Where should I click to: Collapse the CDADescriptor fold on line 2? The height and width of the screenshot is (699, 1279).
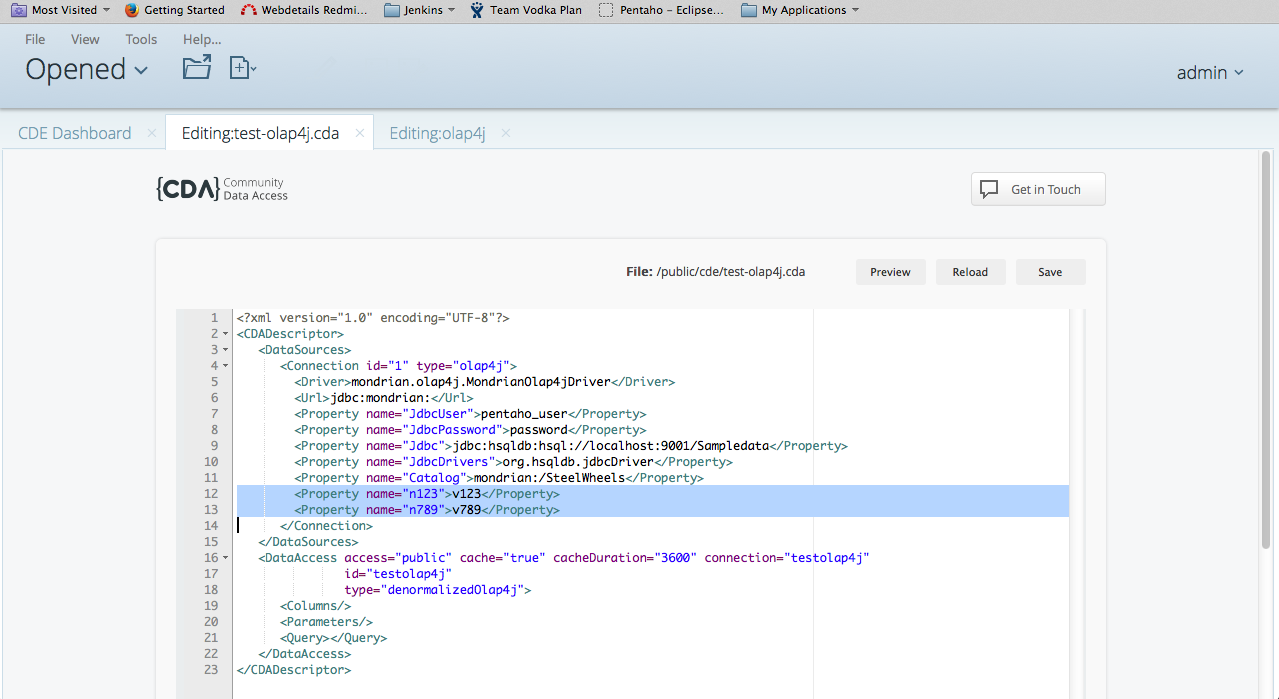pyautogui.click(x=226, y=333)
